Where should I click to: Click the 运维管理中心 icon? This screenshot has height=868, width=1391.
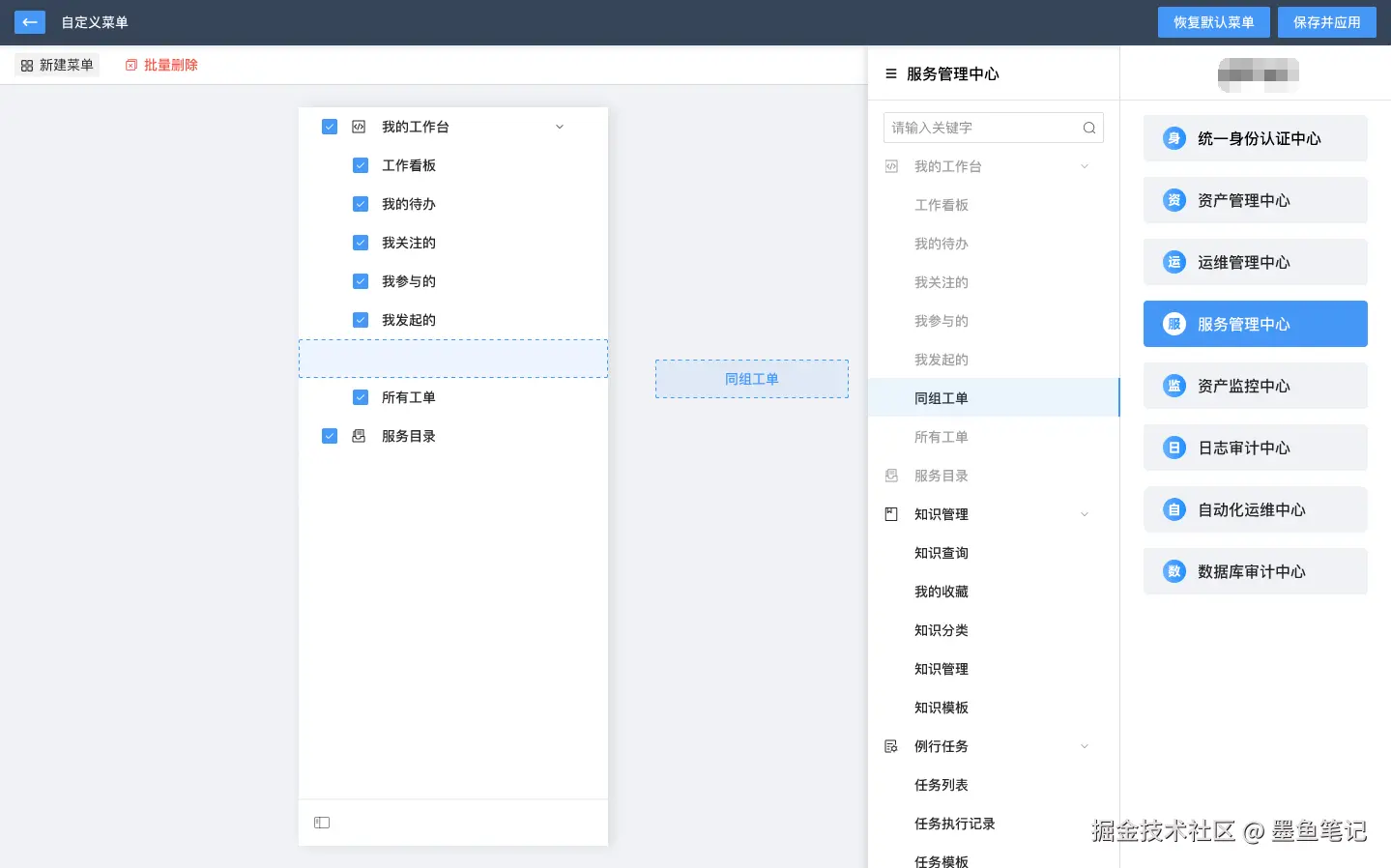(x=1174, y=262)
